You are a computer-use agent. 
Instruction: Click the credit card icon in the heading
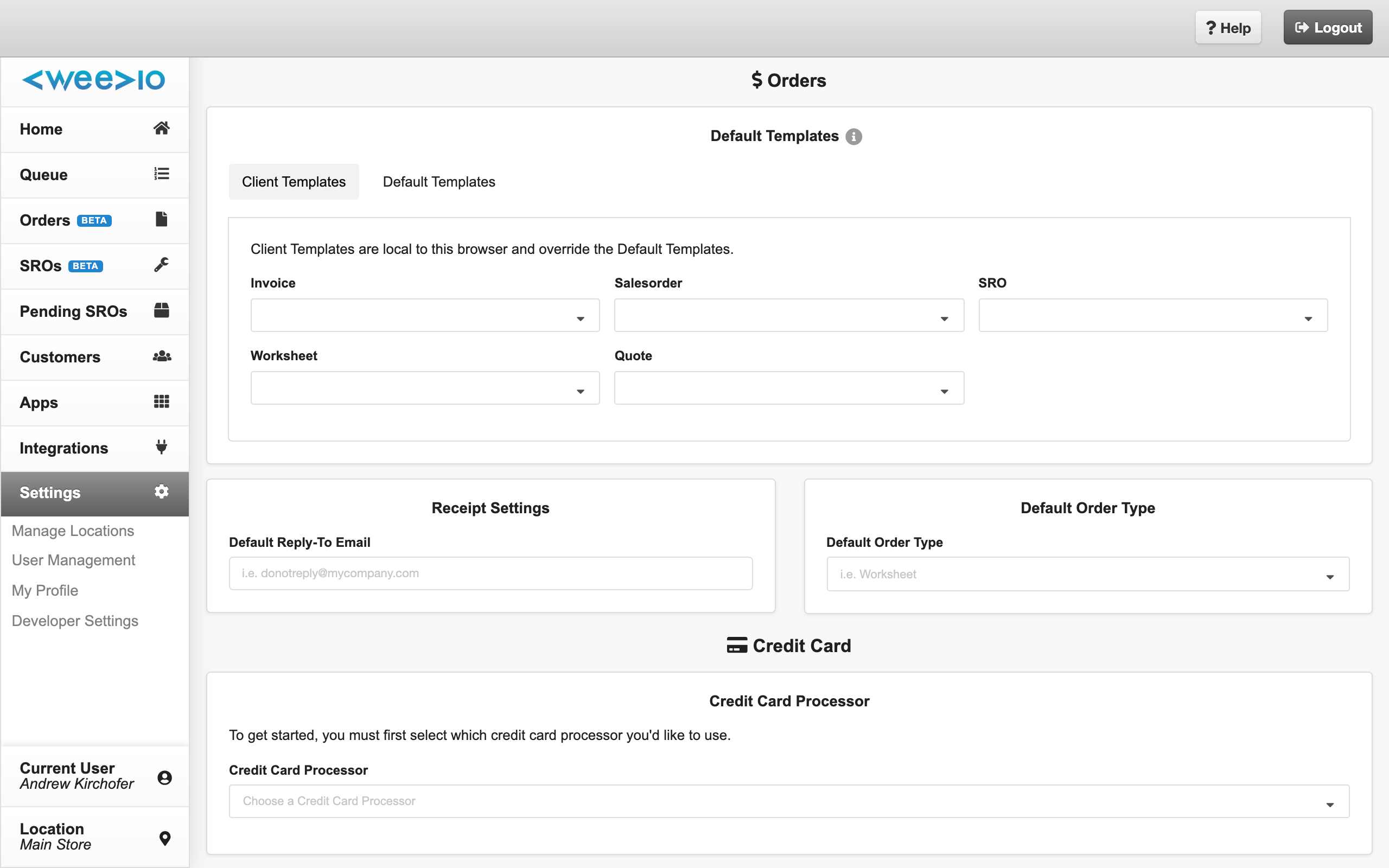[x=737, y=645]
